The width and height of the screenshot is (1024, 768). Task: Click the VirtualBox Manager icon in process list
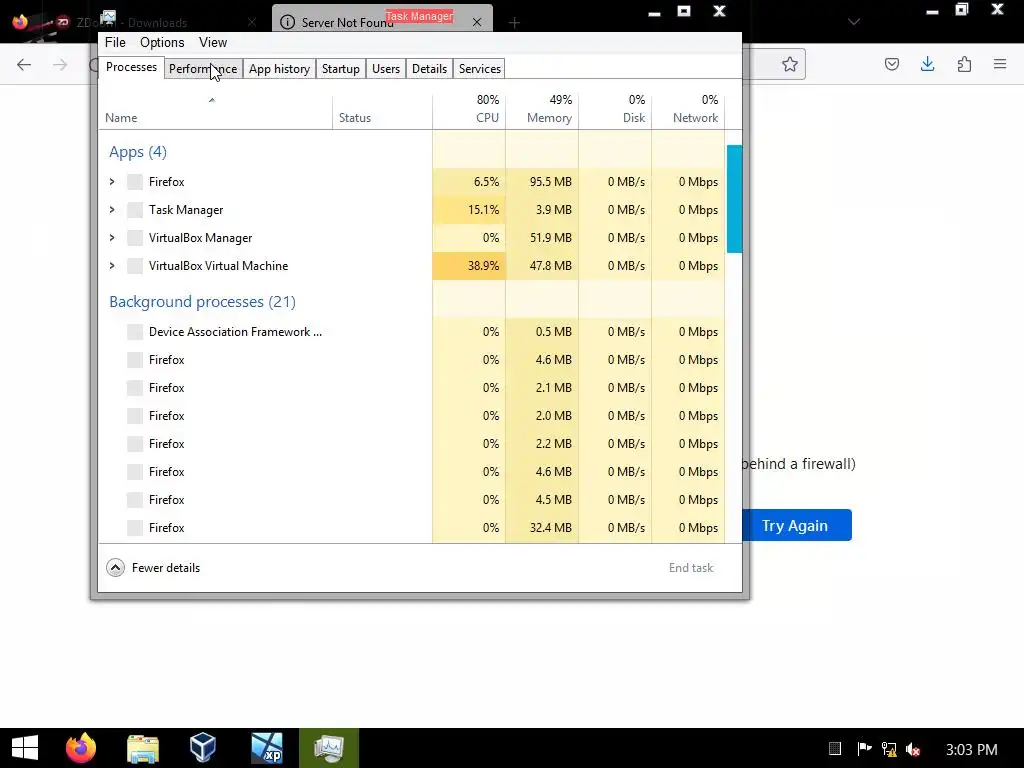(135, 238)
